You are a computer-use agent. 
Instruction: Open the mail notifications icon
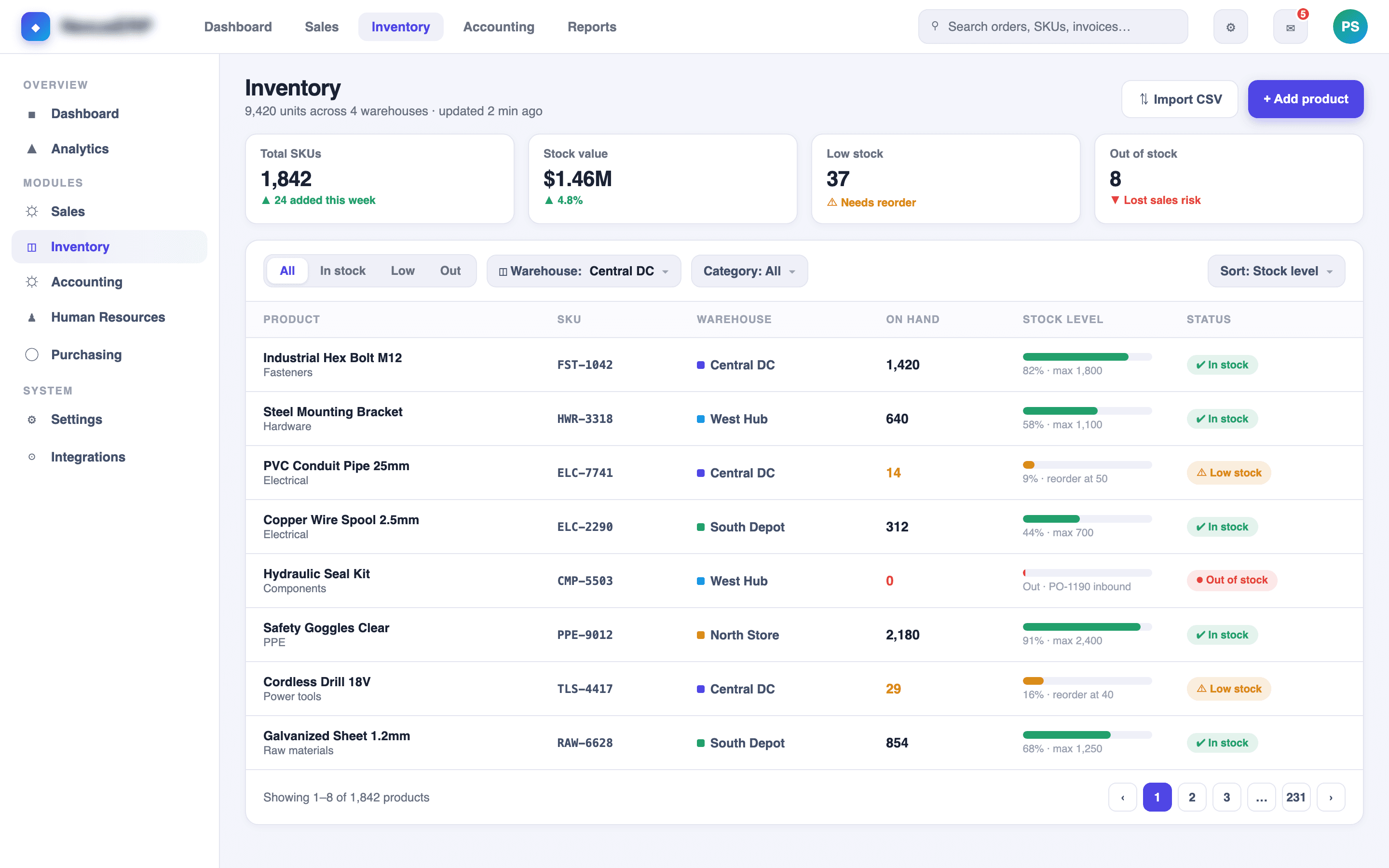coord(1290,27)
